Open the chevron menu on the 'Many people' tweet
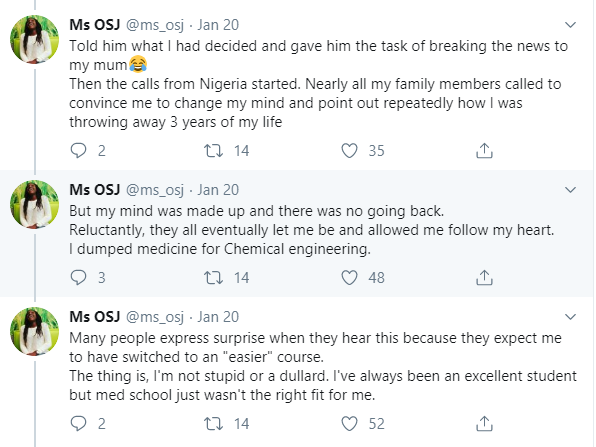The width and height of the screenshot is (596, 447). [x=571, y=317]
